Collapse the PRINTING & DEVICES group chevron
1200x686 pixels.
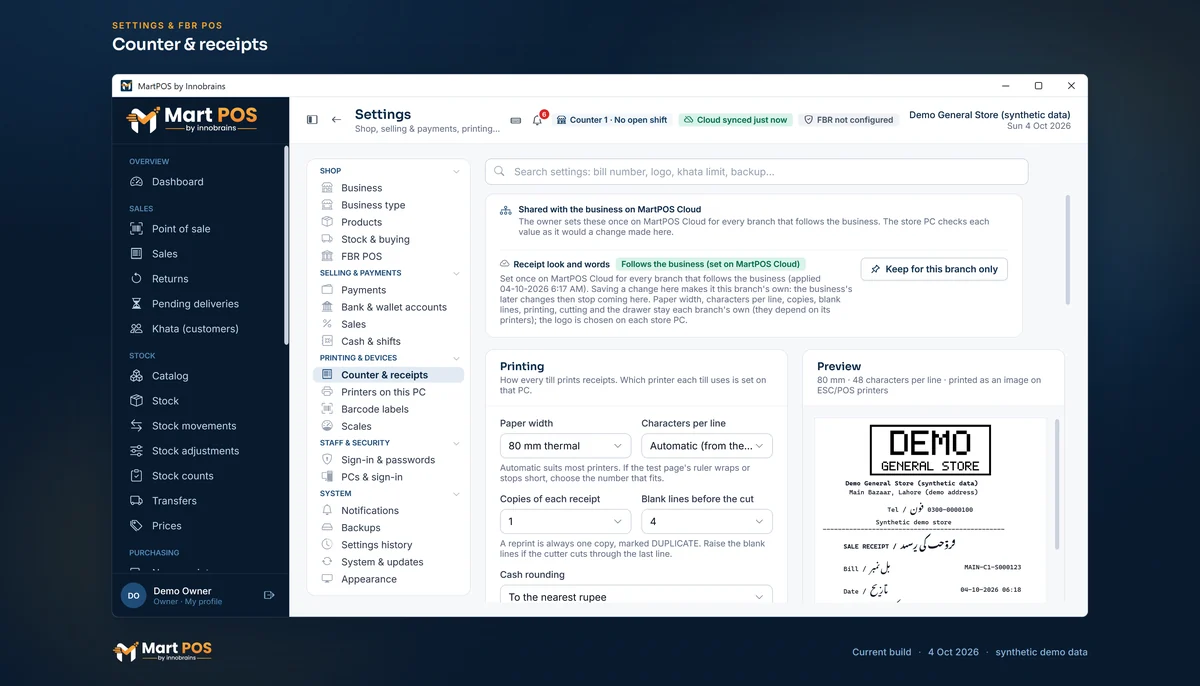coord(456,358)
